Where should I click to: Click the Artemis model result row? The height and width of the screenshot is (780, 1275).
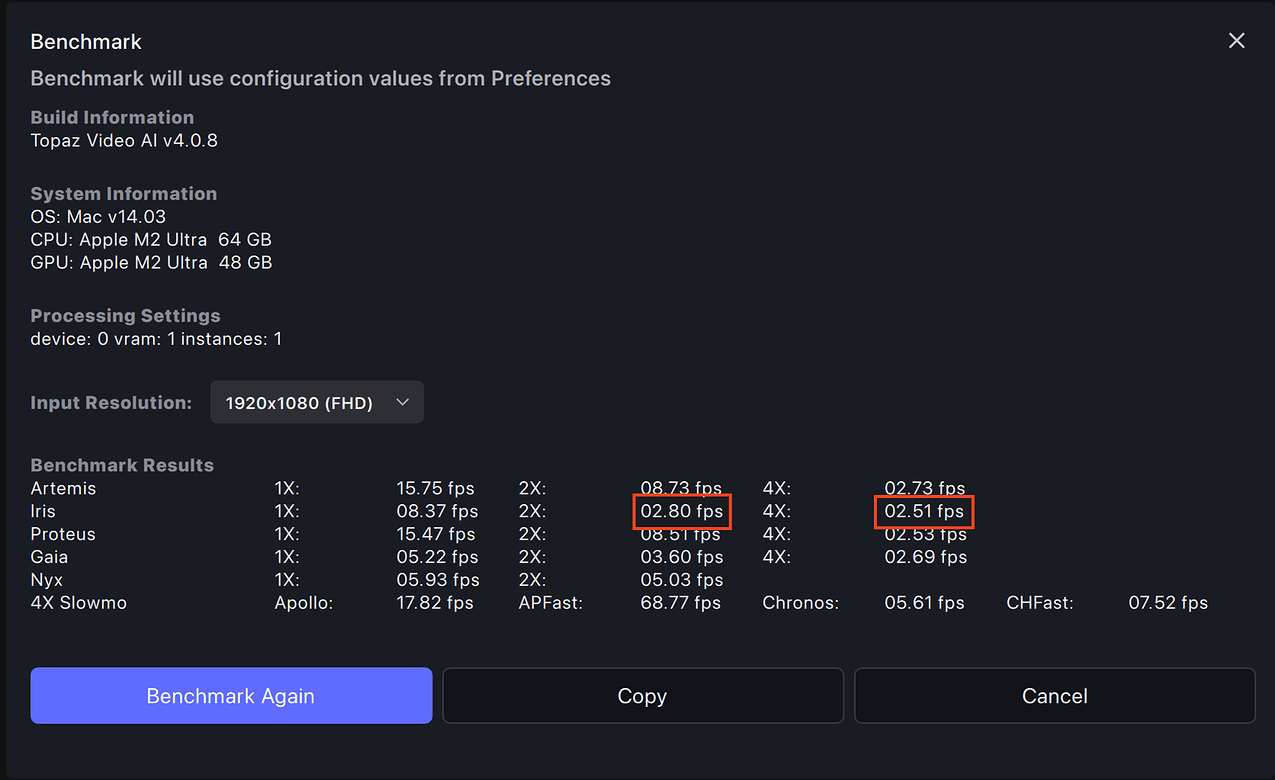coord(63,488)
